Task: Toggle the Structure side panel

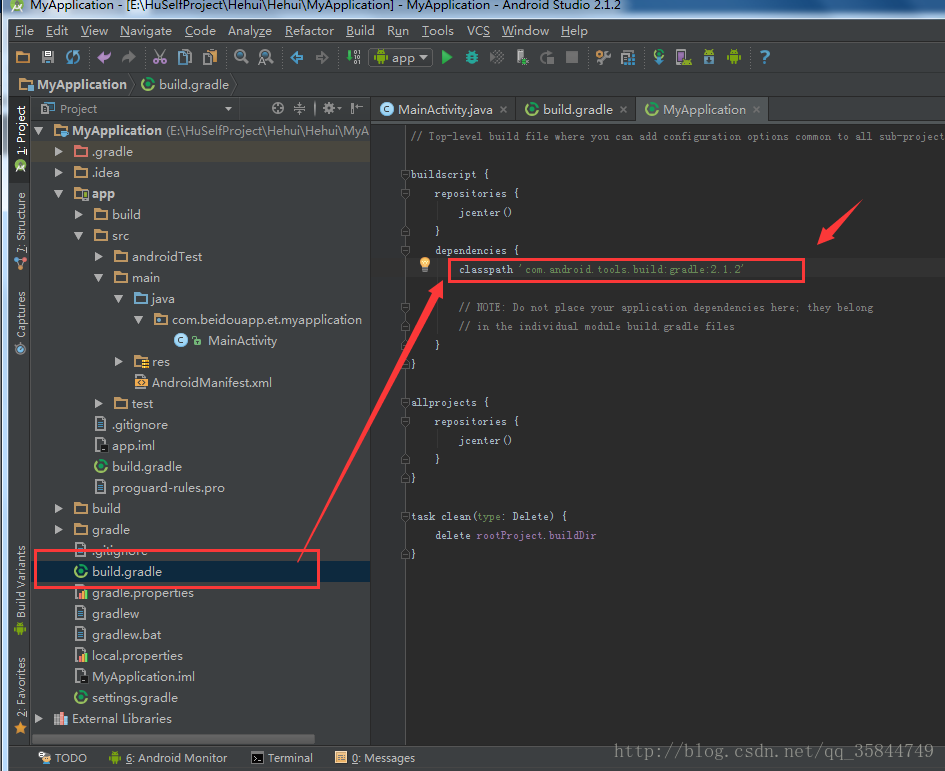Action: 21,230
